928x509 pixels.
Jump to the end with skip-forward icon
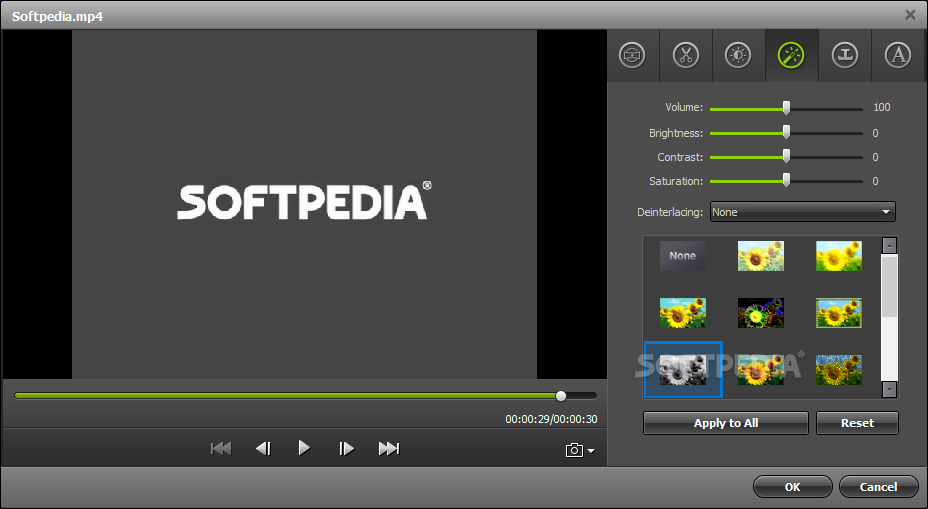tap(389, 449)
